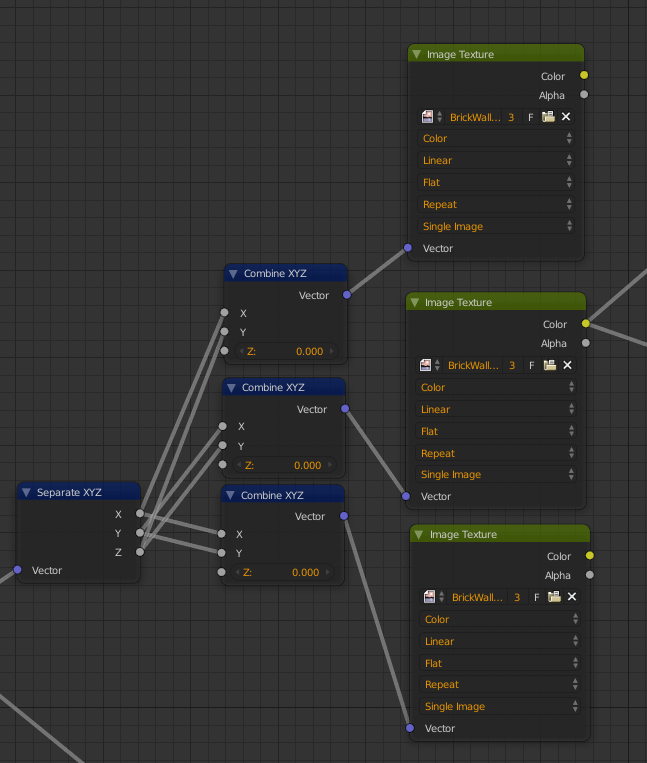Click BrickWall image name in middle Image Texture node
The image size is (647, 763).
pyautogui.click(x=472, y=366)
